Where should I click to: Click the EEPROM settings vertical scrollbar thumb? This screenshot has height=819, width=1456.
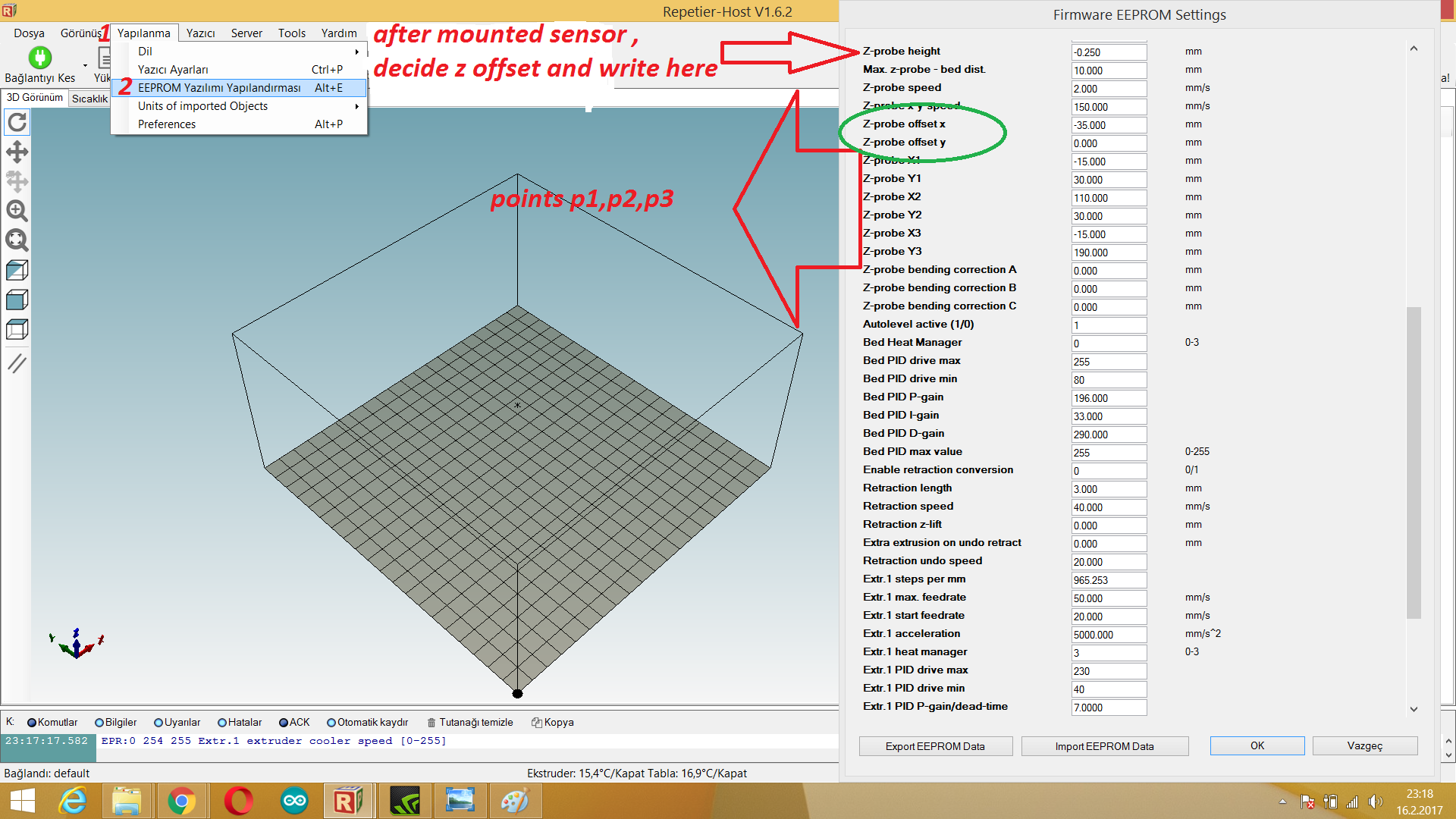[1414, 463]
